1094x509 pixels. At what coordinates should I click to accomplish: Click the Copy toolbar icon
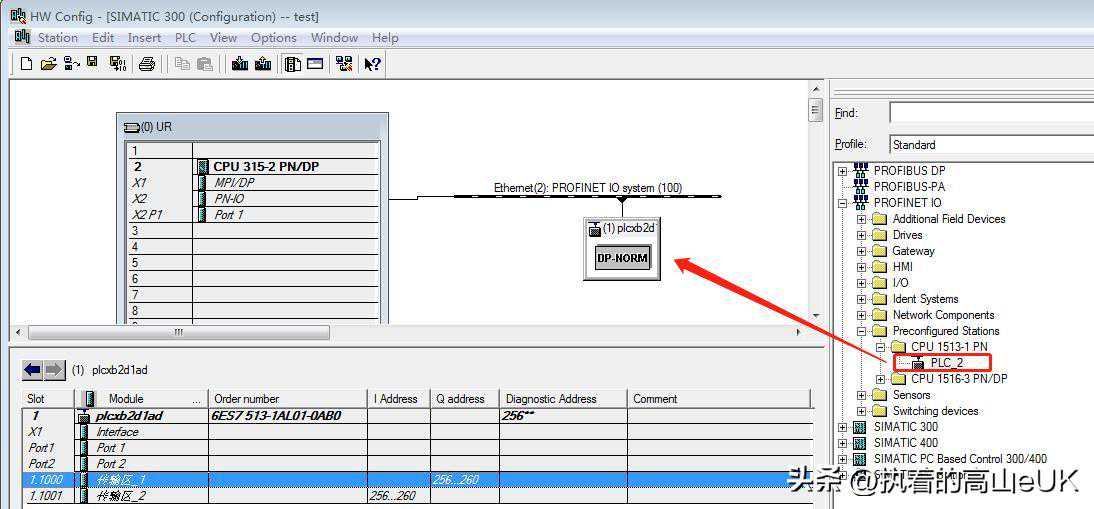[183, 64]
